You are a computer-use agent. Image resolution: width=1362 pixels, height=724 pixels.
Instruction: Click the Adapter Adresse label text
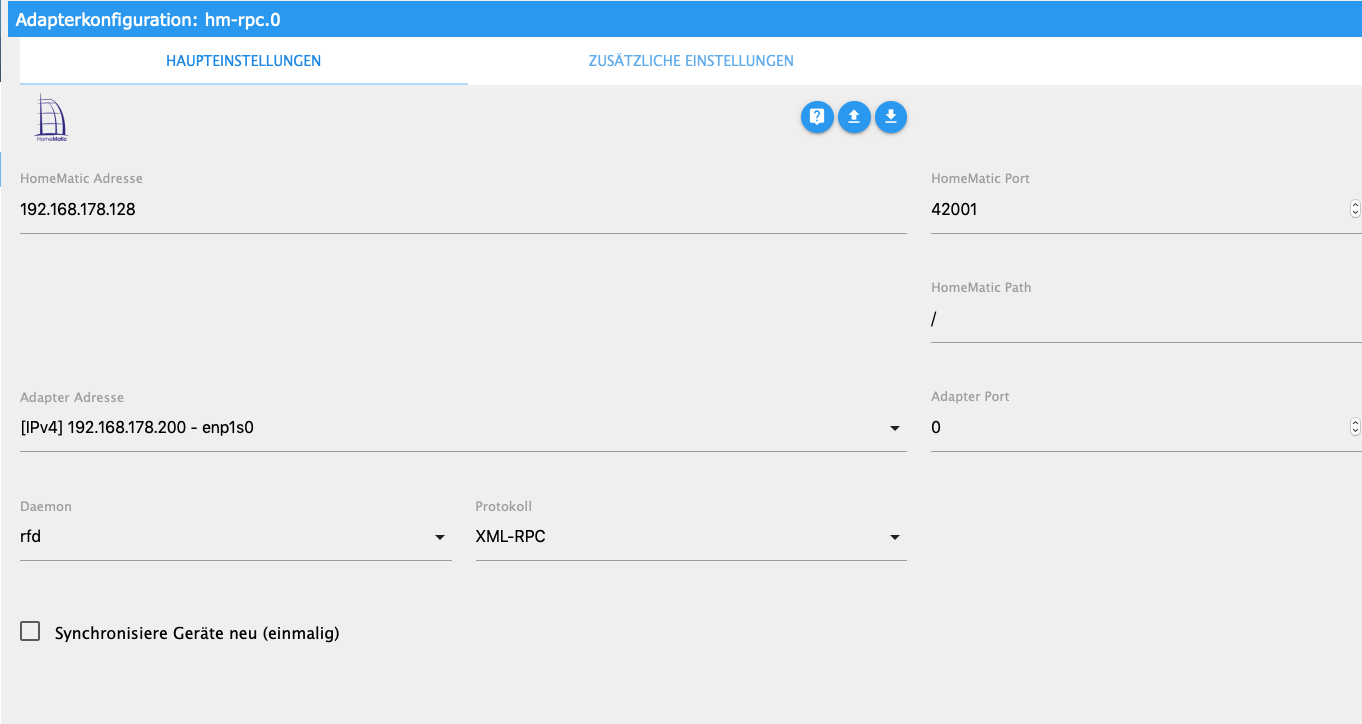tap(72, 397)
